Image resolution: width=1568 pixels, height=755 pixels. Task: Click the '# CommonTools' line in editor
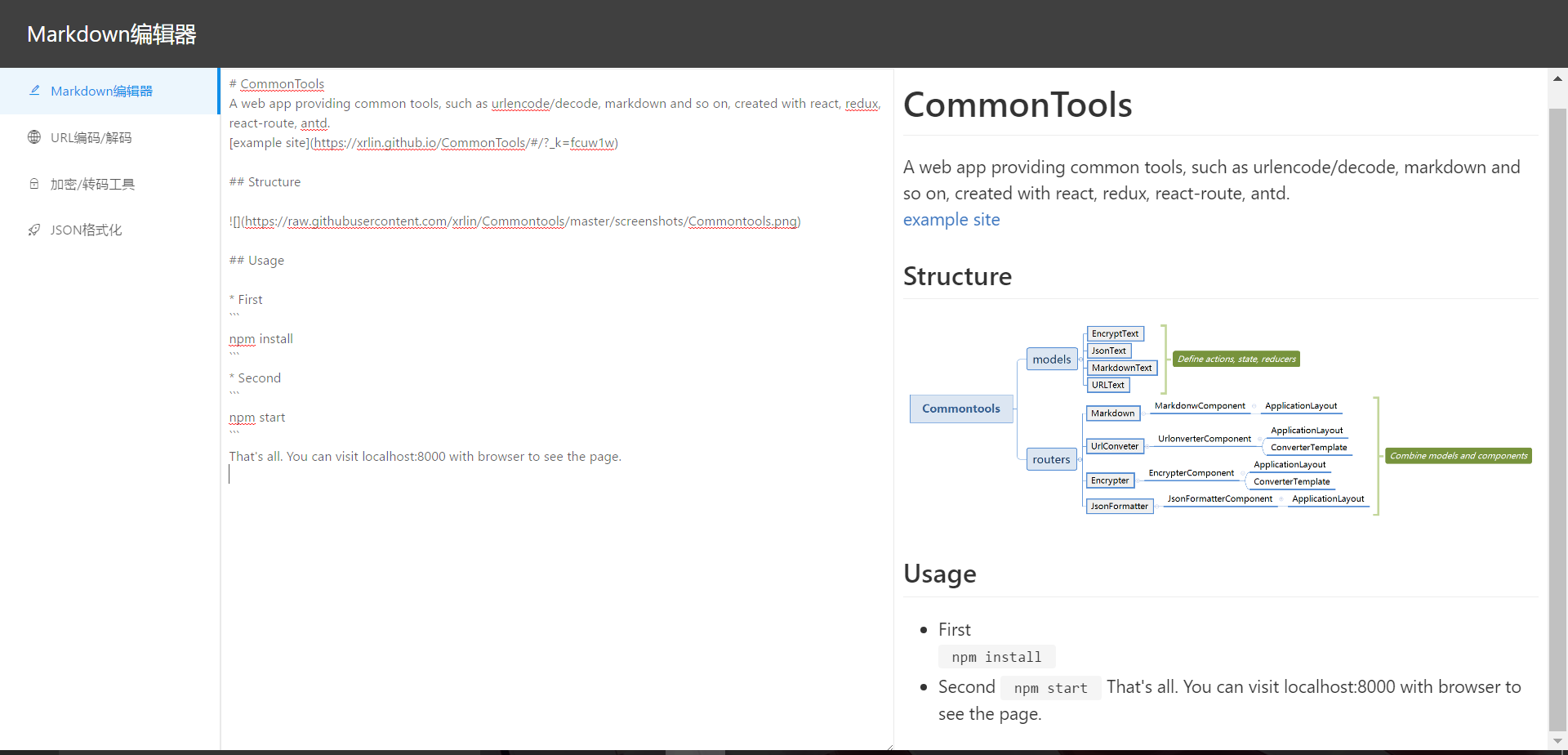coord(277,84)
